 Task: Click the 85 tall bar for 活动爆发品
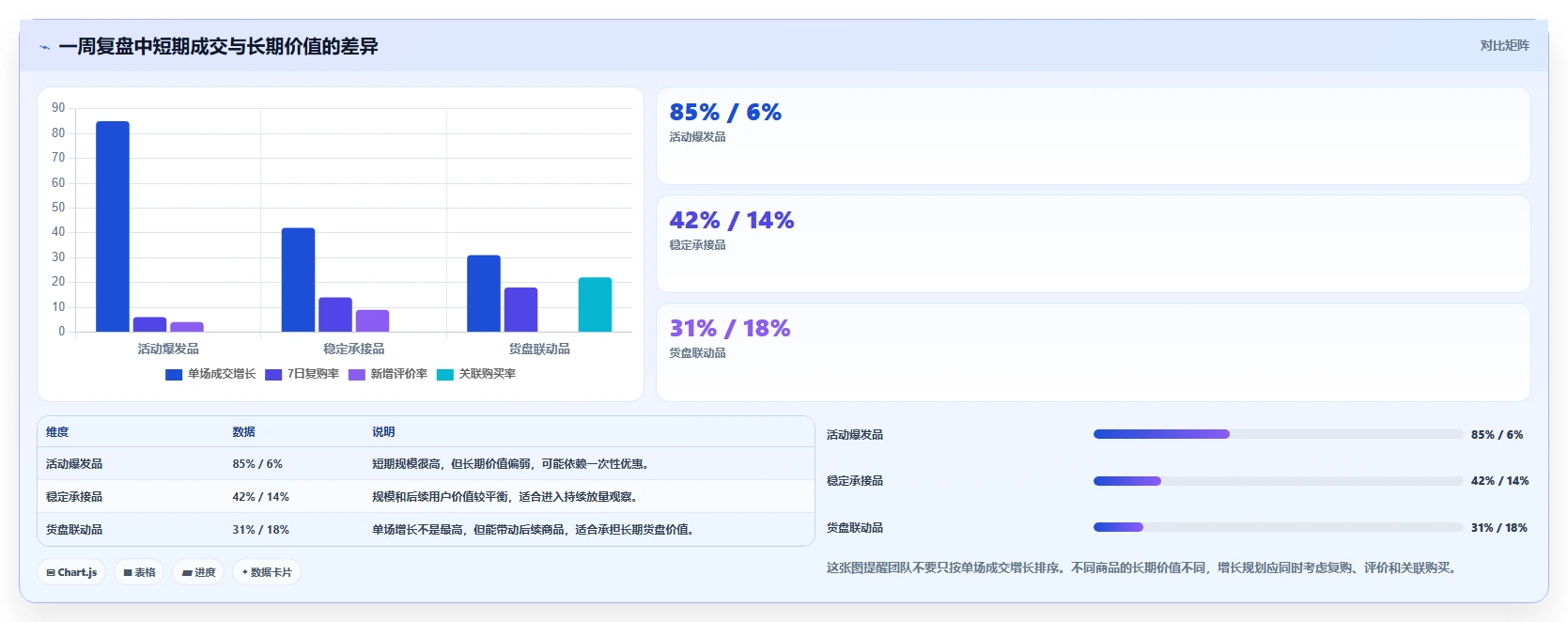(x=113, y=226)
